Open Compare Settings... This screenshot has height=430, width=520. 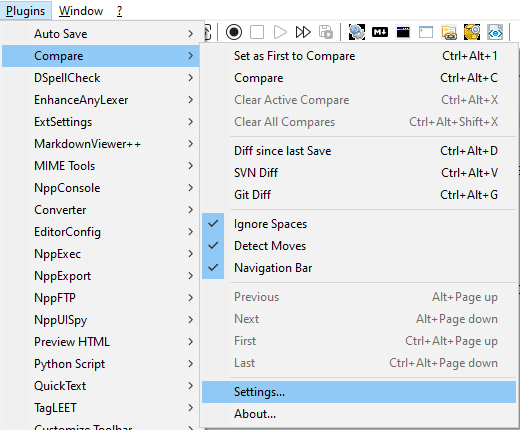click(x=359, y=392)
